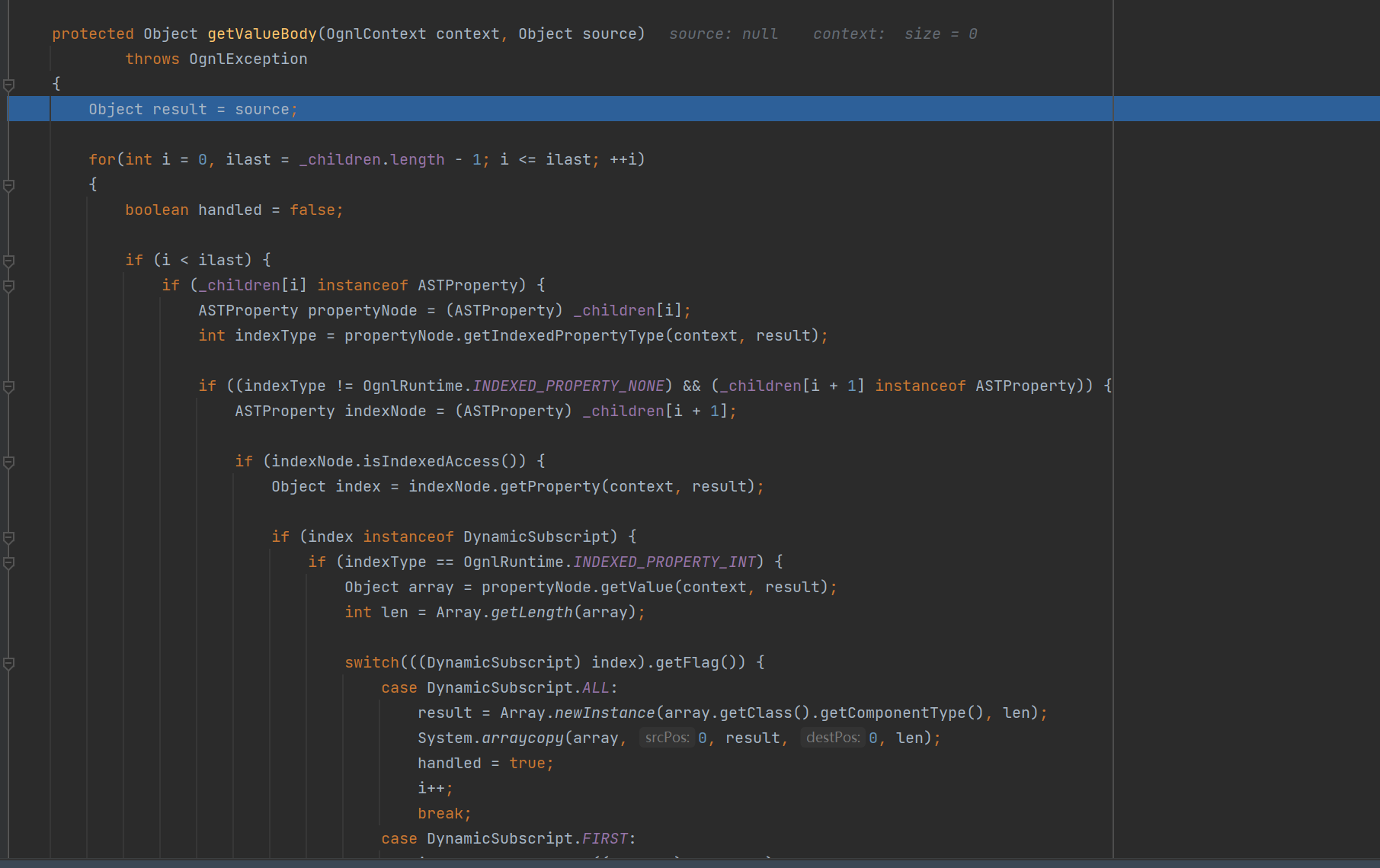This screenshot has width=1380, height=868.
Task: Fold the 'indexType != INDEXED_PROPERTY_NONE' if block
Action: (9, 386)
